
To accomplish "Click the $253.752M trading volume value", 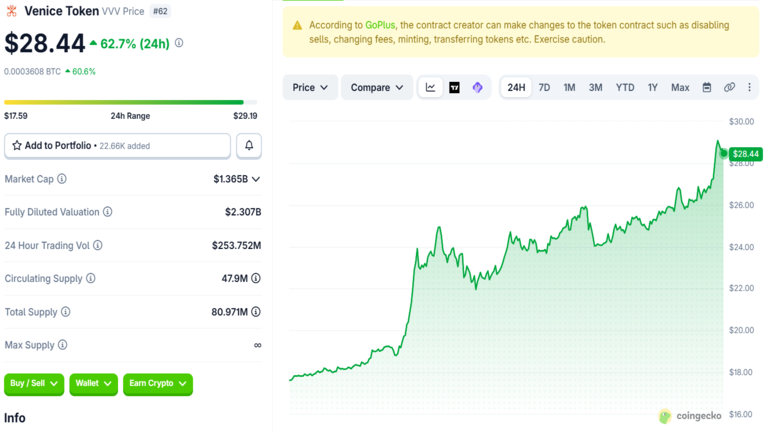I will (237, 245).
